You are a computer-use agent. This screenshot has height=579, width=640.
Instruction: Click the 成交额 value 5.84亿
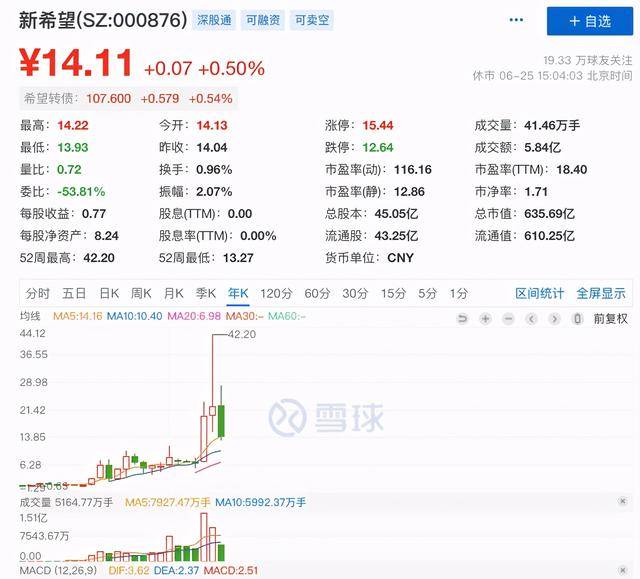542,147
